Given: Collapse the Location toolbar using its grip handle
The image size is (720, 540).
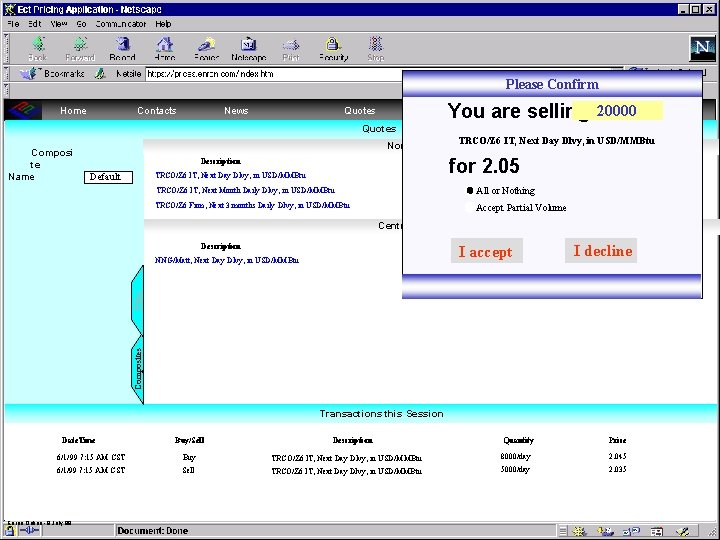Looking at the screenshot, I should click(6, 73).
